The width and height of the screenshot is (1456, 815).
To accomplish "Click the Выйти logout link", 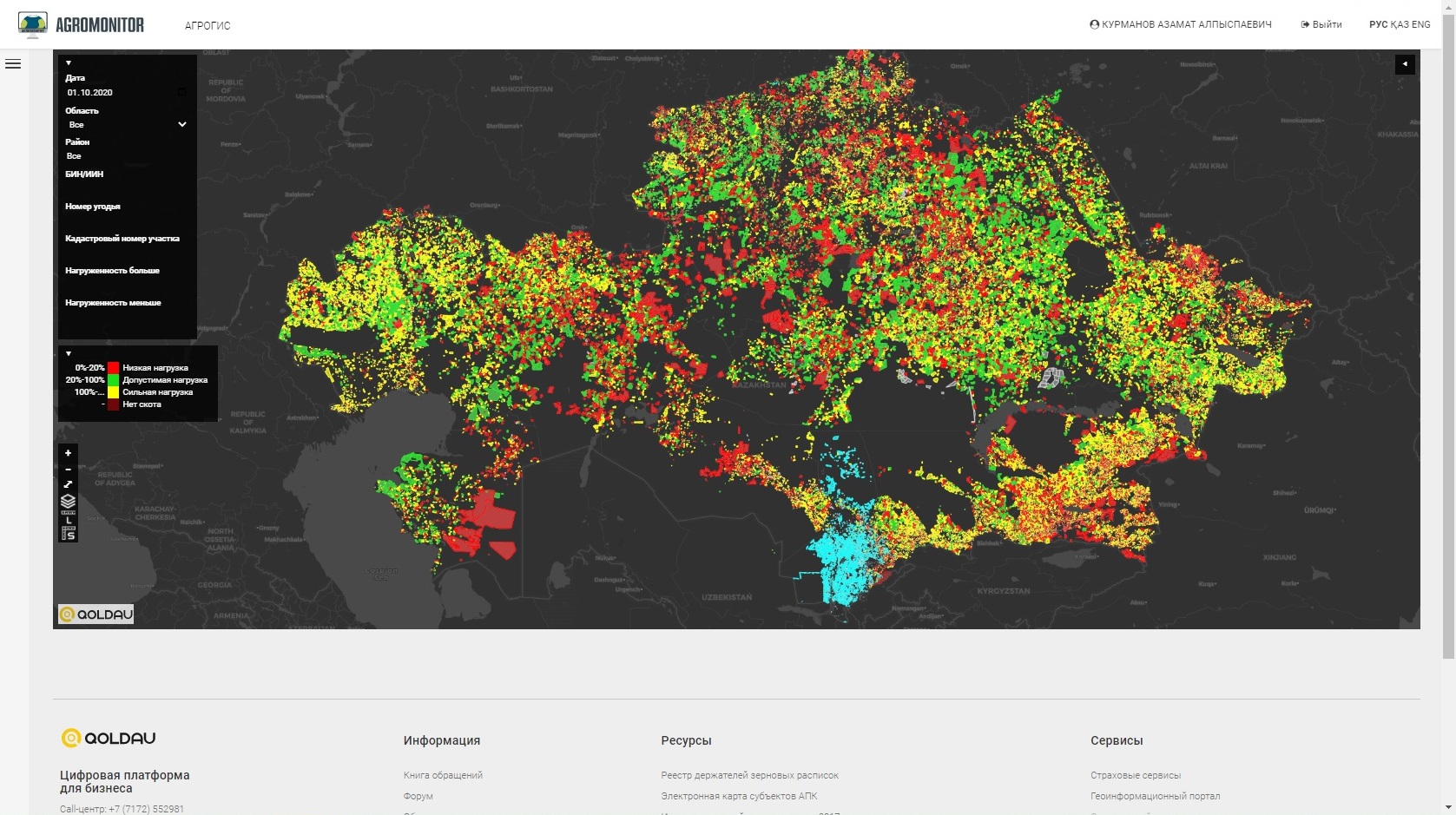I will [x=1321, y=24].
